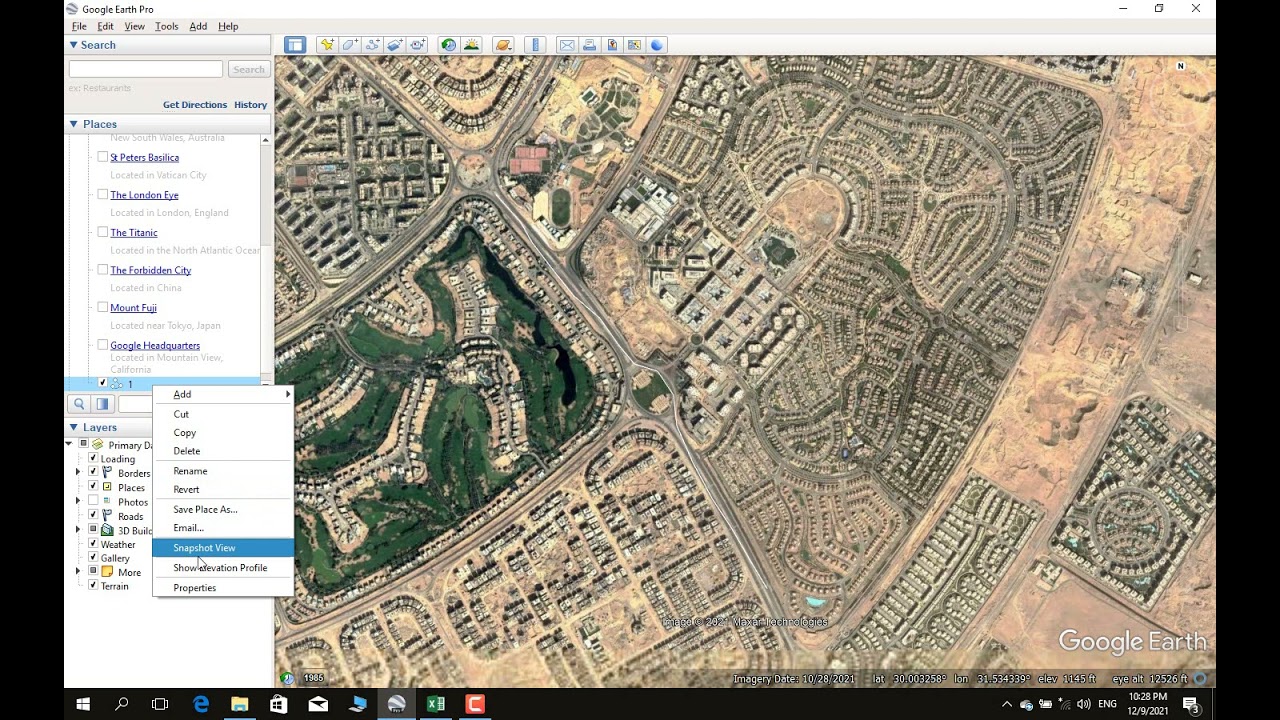The image size is (1280, 720).
Task: Toggle the sidebar panel toolbar icon
Action: [294, 45]
